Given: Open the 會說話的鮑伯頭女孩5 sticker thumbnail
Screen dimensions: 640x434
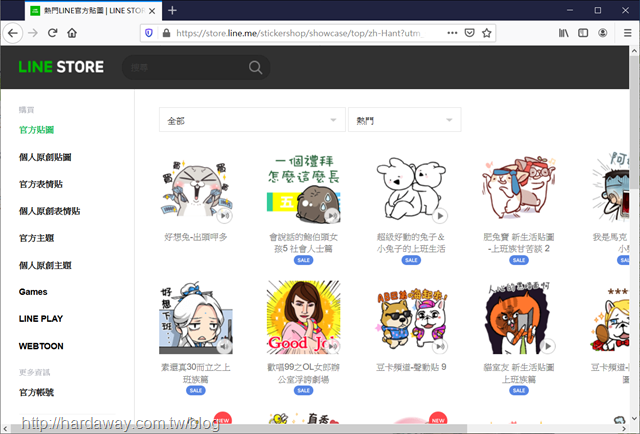Looking at the screenshot, I should (x=303, y=188).
